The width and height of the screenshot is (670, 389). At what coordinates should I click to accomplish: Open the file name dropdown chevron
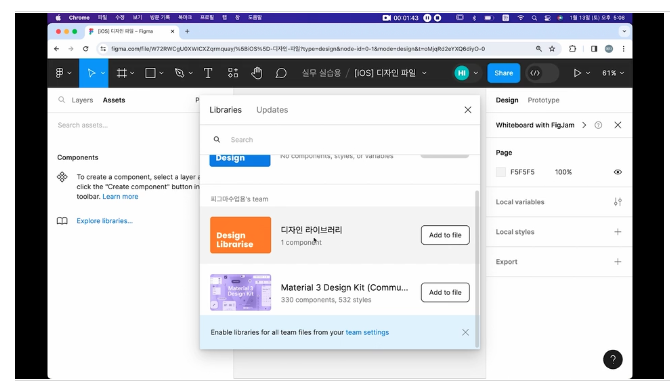pos(424,73)
